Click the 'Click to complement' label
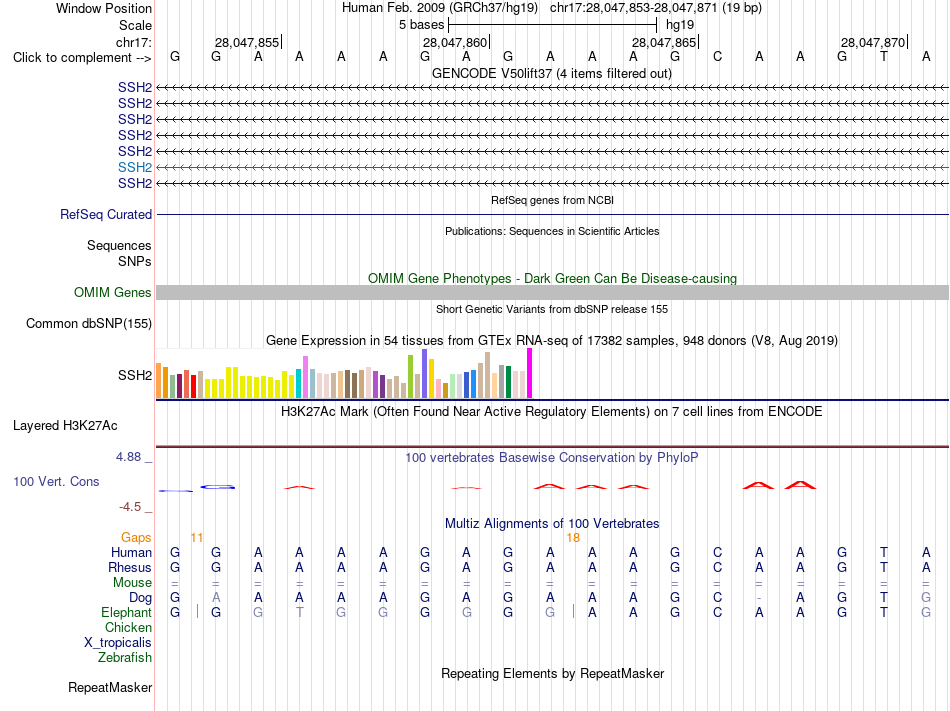Image resolution: width=950 pixels, height=711 pixels. pos(82,58)
